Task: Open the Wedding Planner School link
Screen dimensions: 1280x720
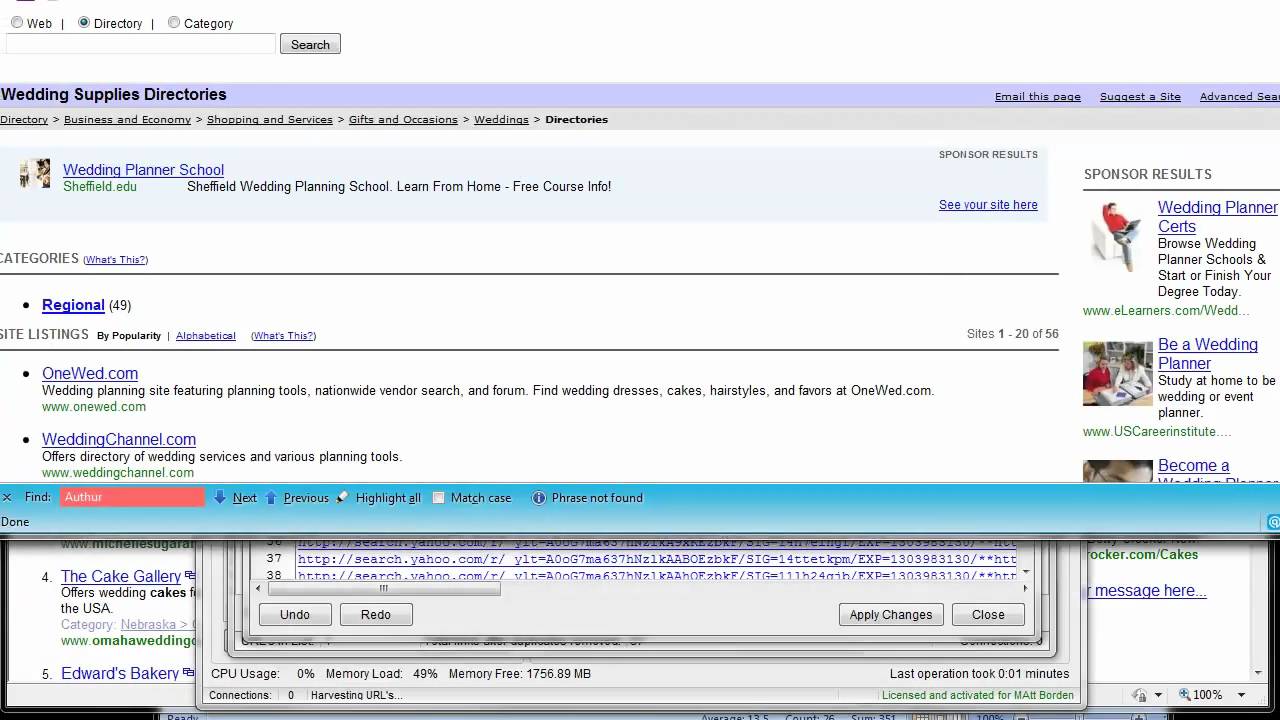Action: tap(143, 170)
